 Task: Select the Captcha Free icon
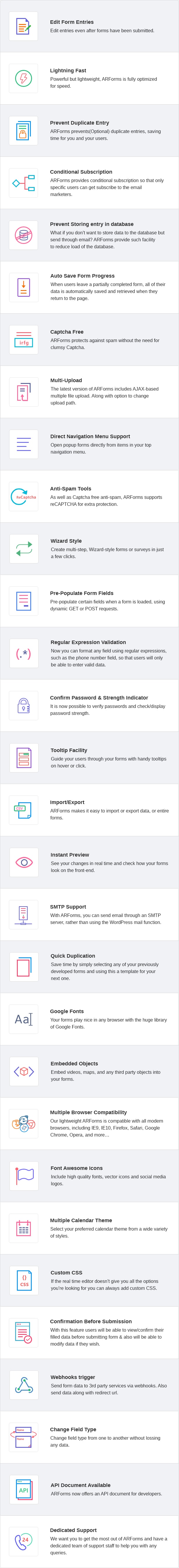click(x=23, y=340)
